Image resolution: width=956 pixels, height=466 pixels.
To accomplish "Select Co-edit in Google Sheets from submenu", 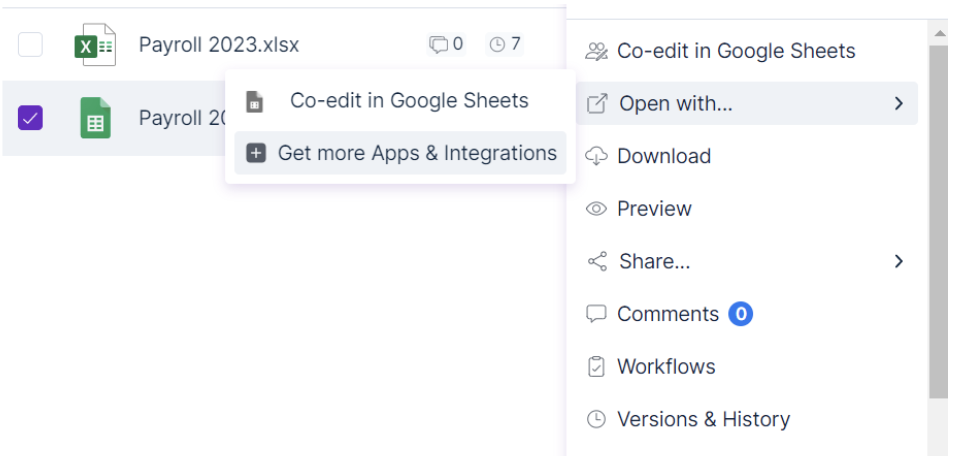I will [408, 101].
